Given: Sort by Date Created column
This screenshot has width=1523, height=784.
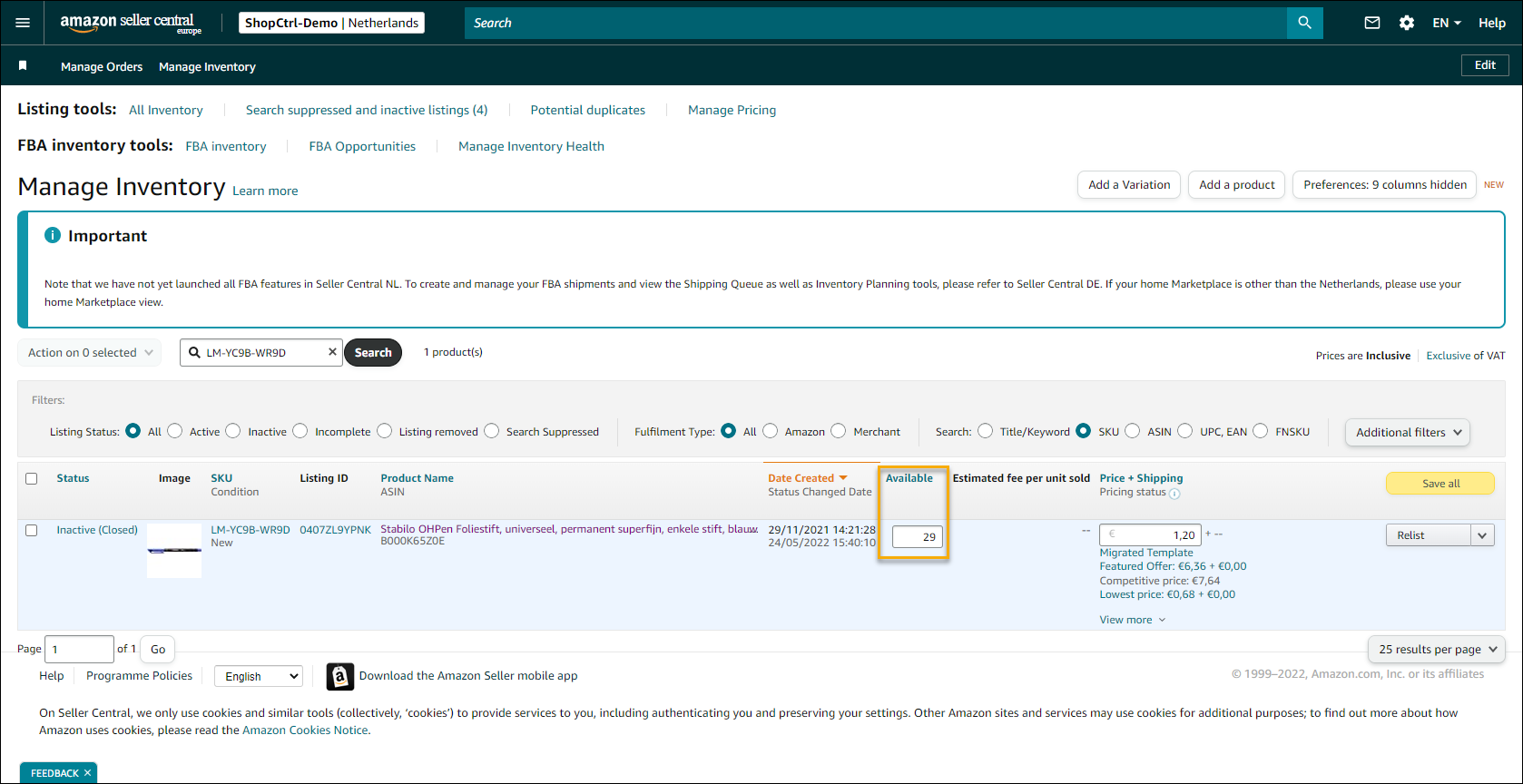Looking at the screenshot, I should 808,478.
